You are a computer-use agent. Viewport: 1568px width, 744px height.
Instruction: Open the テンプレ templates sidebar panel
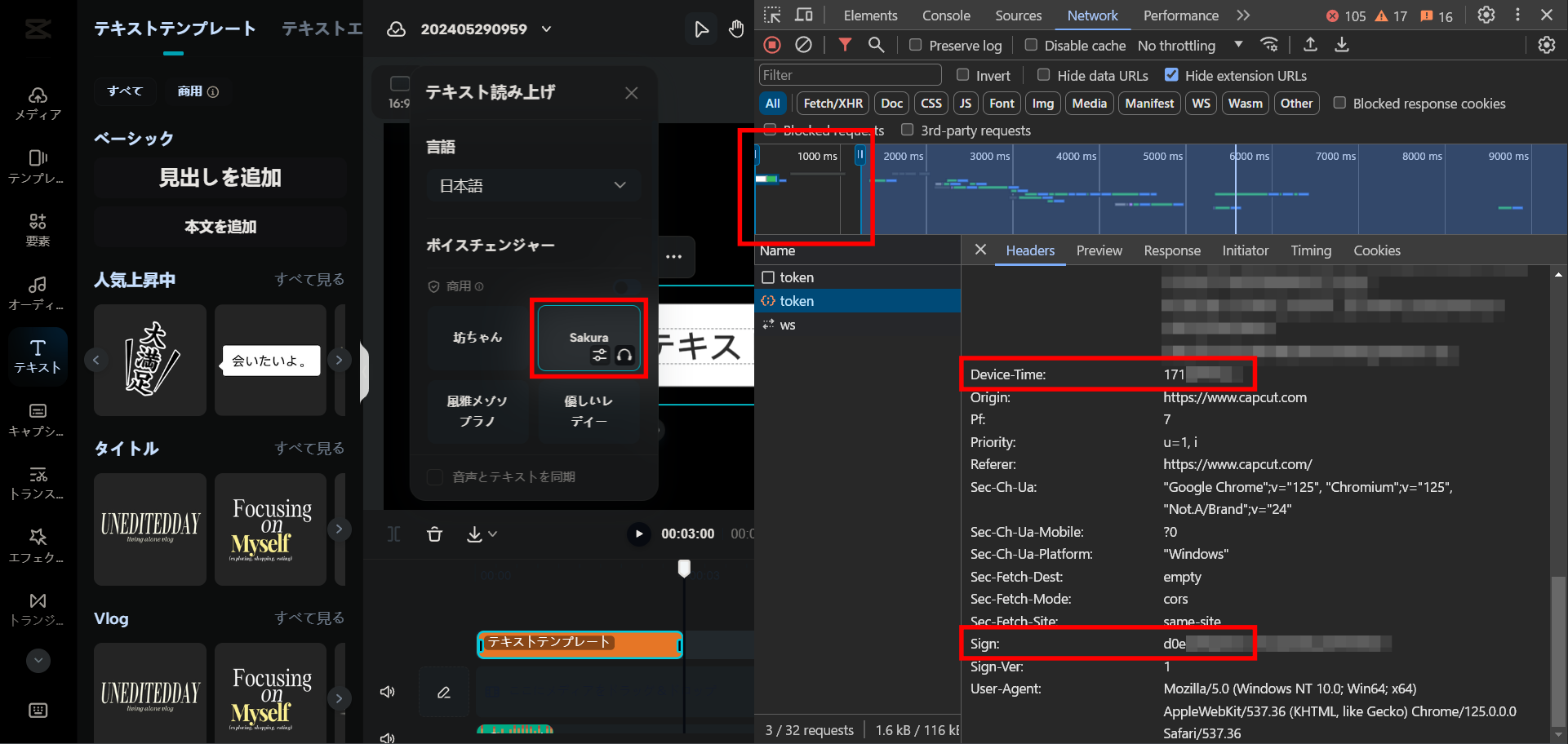point(38,166)
